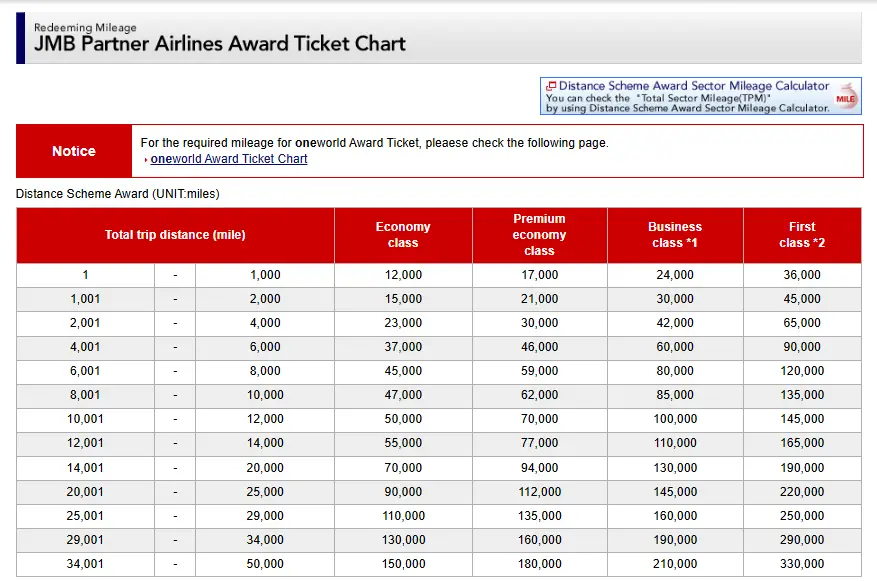Click the JMB Partner Airlines Award Ticket Chart heading
The image size is (877, 581).
(x=220, y=44)
